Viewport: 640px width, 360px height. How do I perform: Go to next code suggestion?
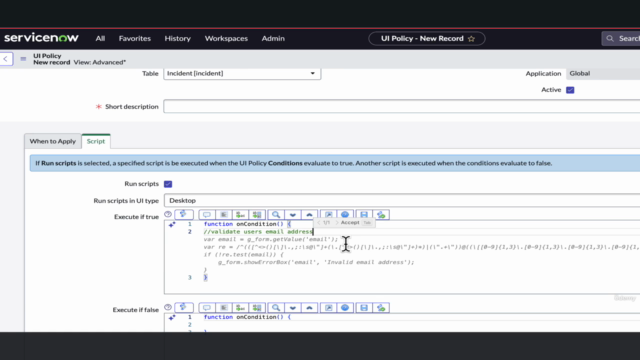click(x=337, y=223)
